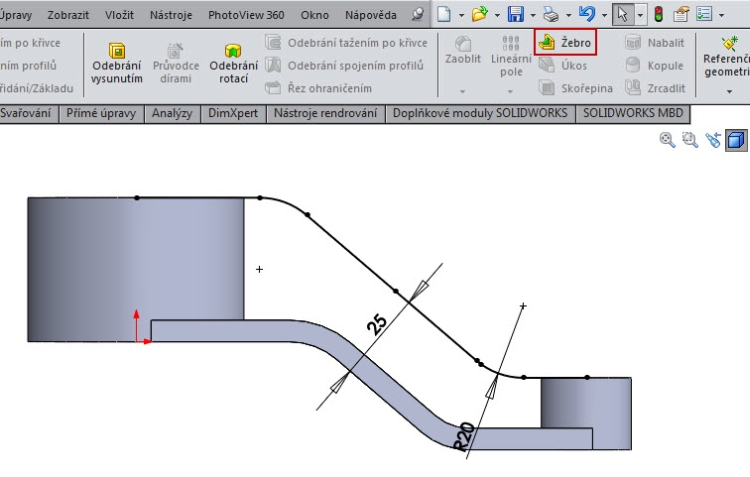The height and width of the screenshot is (477, 750).
Task: Select Odebrání spojením profilů
Action: click(344, 65)
